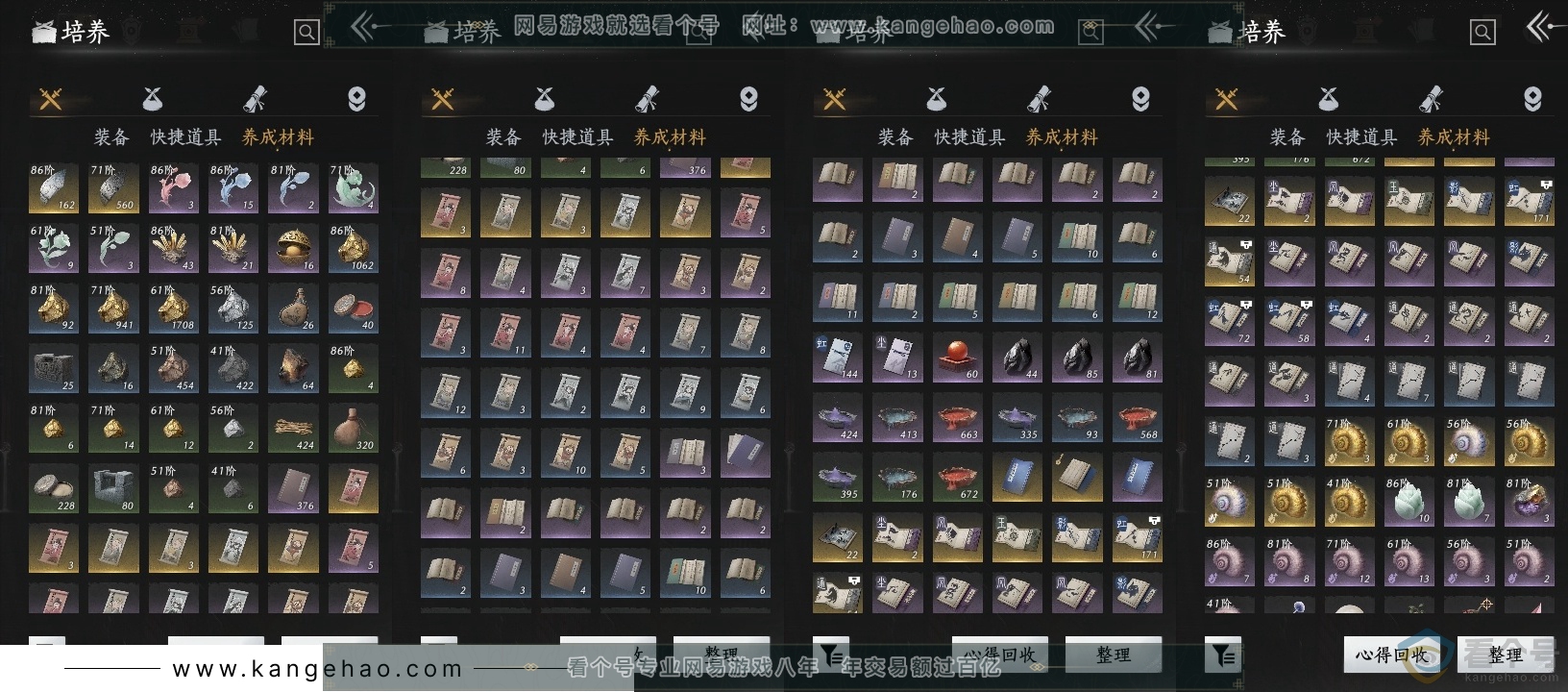This screenshot has height=692, width=1568.
Task: Select pouch category icon in rightmost panel
Action: [x=1329, y=98]
